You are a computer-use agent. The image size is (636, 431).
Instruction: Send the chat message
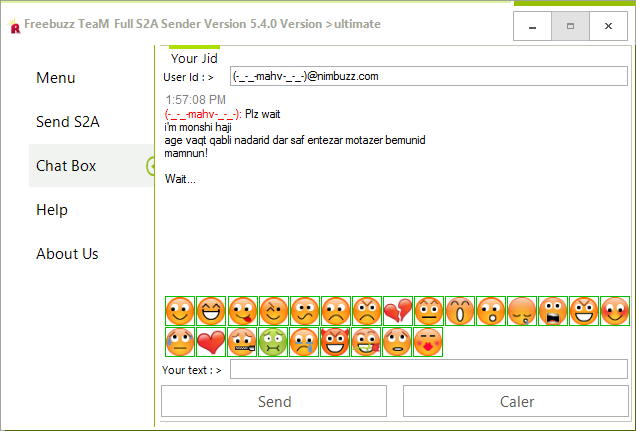pos(274,401)
